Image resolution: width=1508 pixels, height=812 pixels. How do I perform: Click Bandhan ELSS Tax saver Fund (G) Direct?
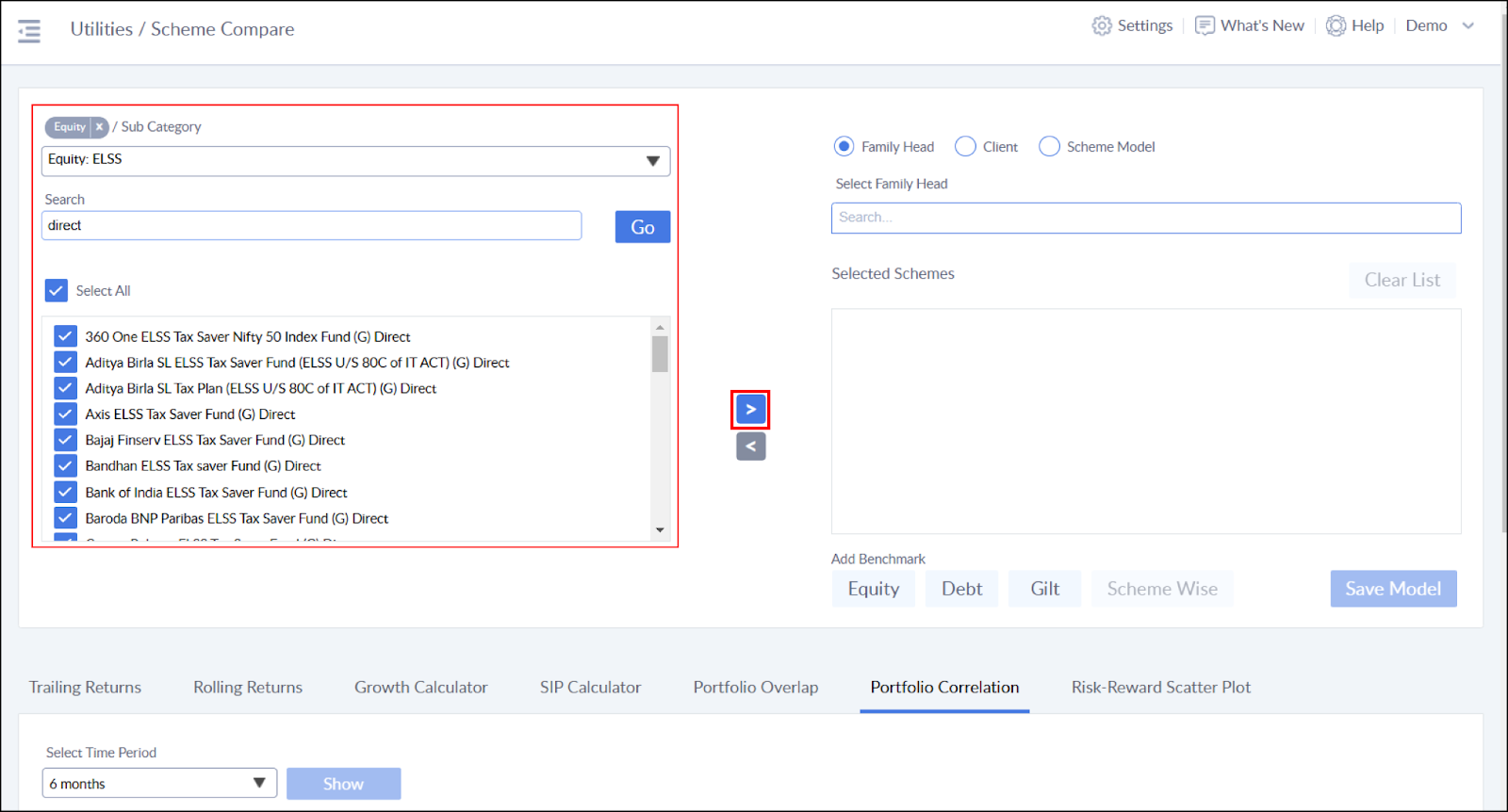pos(203,466)
